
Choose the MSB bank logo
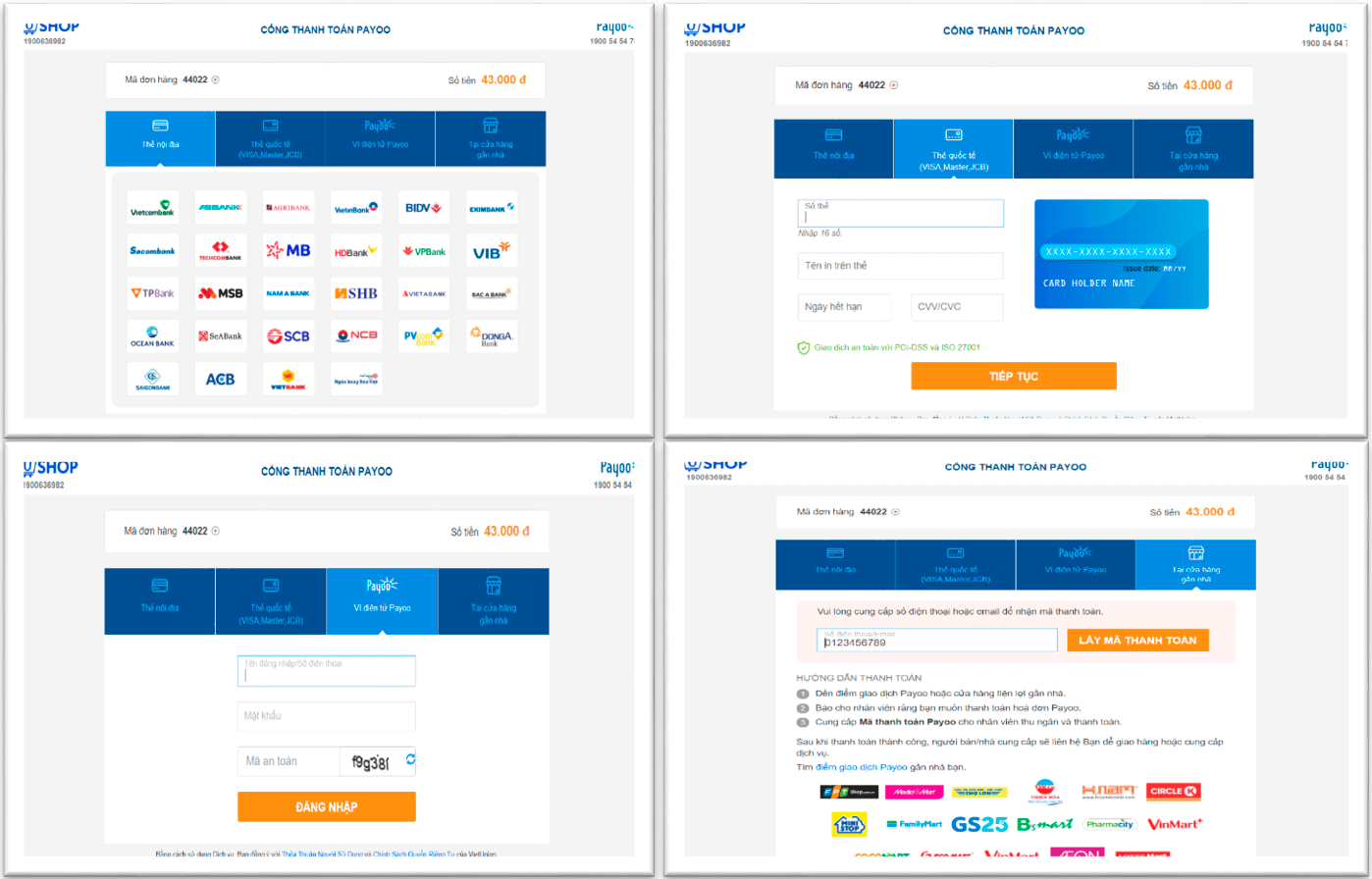point(221,293)
